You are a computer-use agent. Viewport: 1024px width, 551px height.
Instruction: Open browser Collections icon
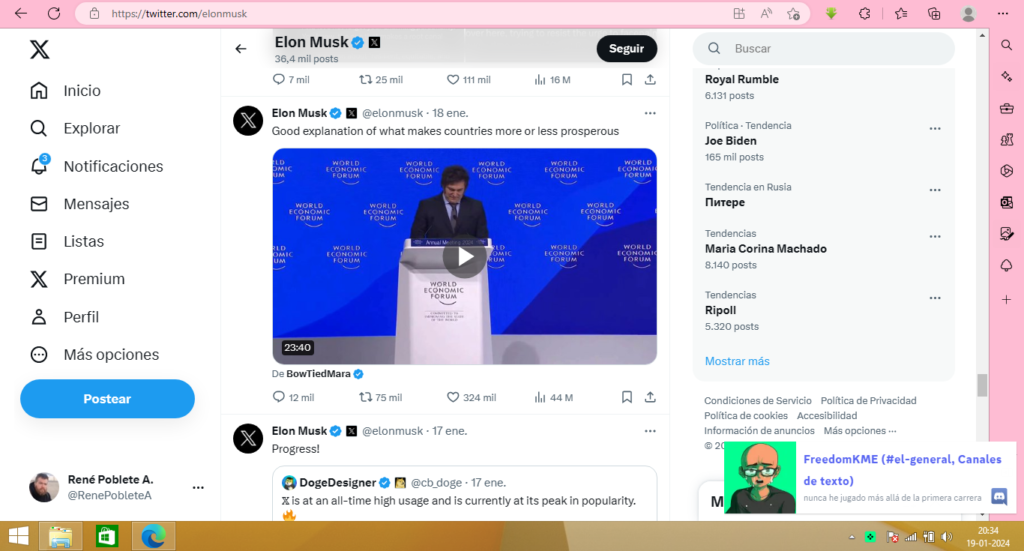934,14
